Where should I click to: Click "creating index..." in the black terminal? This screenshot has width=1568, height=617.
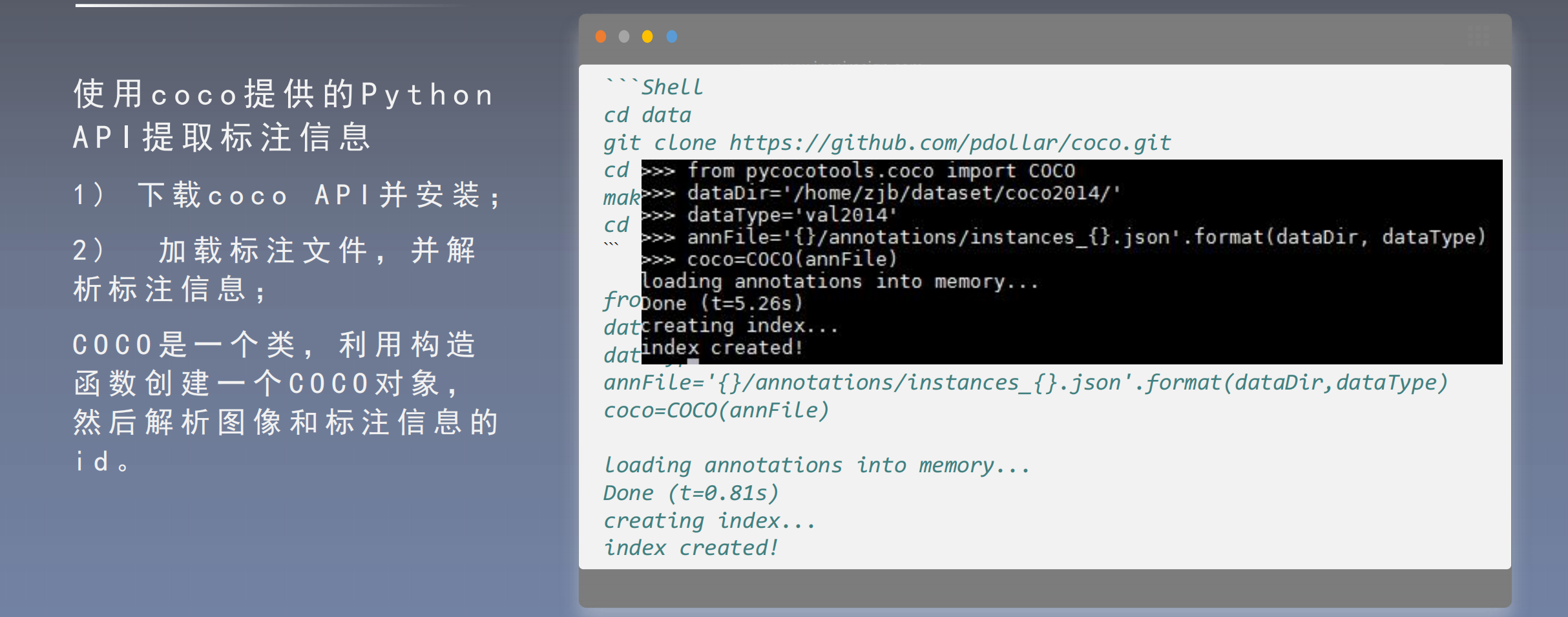[x=740, y=326]
